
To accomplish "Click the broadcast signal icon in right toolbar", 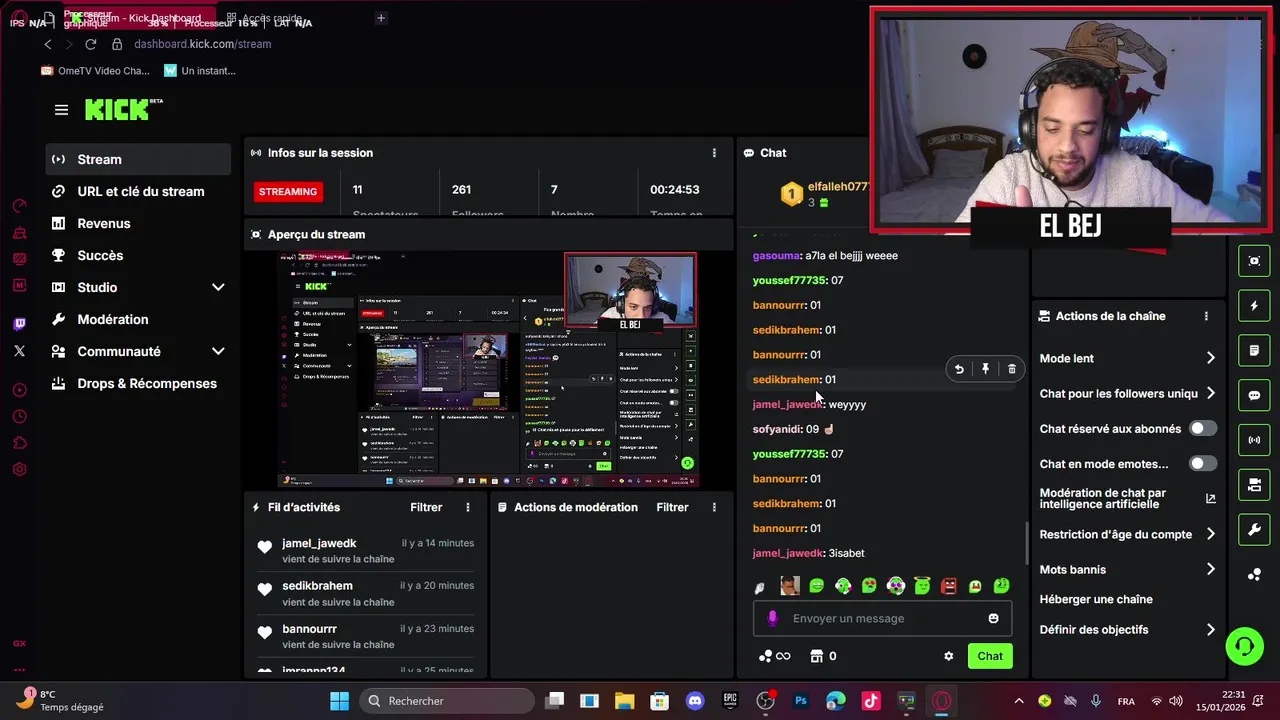I will coord(1254,440).
